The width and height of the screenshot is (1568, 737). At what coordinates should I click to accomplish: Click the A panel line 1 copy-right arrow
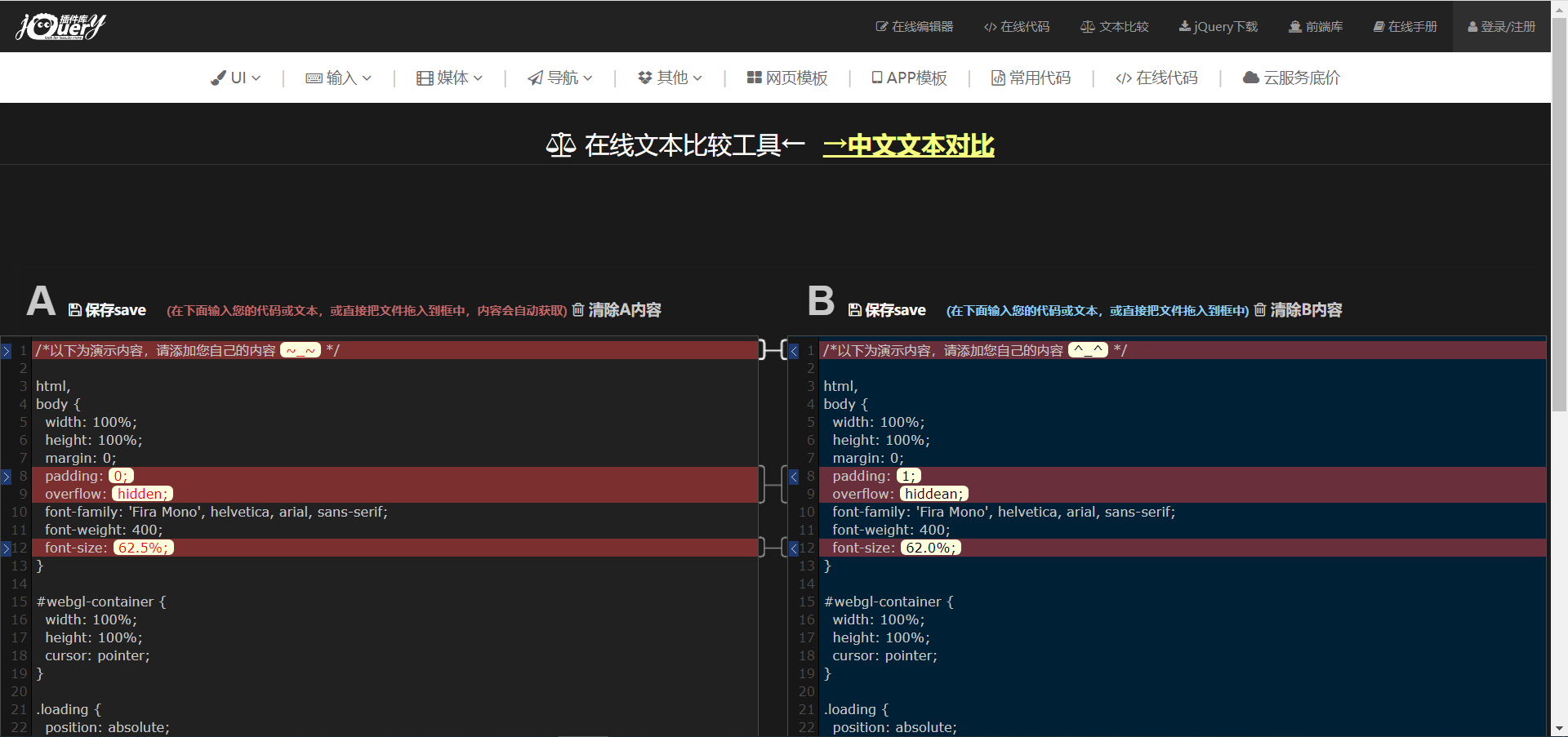7,351
